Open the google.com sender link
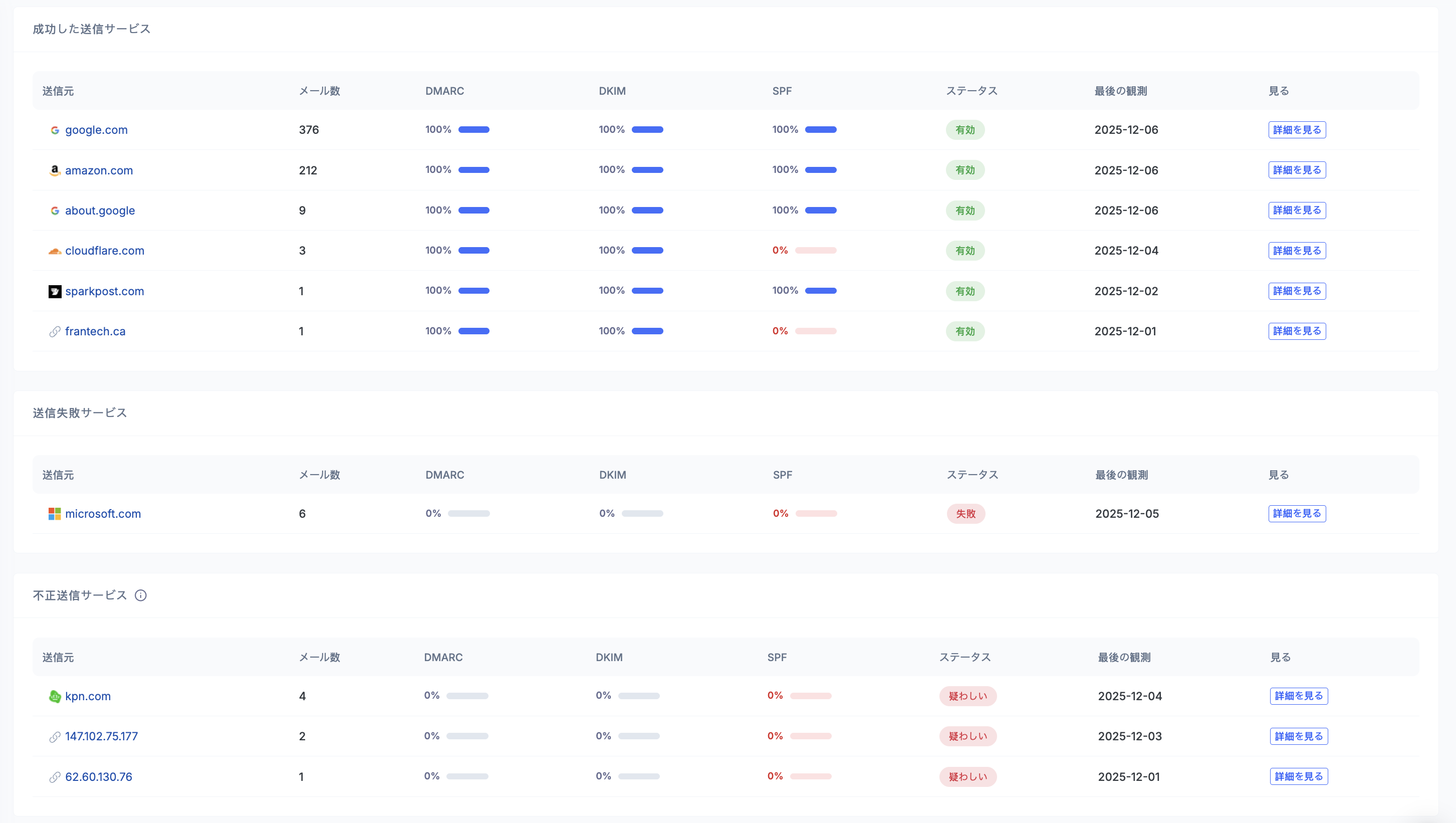Viewport: 1456px width, 823px height. [x=96, y=130]
